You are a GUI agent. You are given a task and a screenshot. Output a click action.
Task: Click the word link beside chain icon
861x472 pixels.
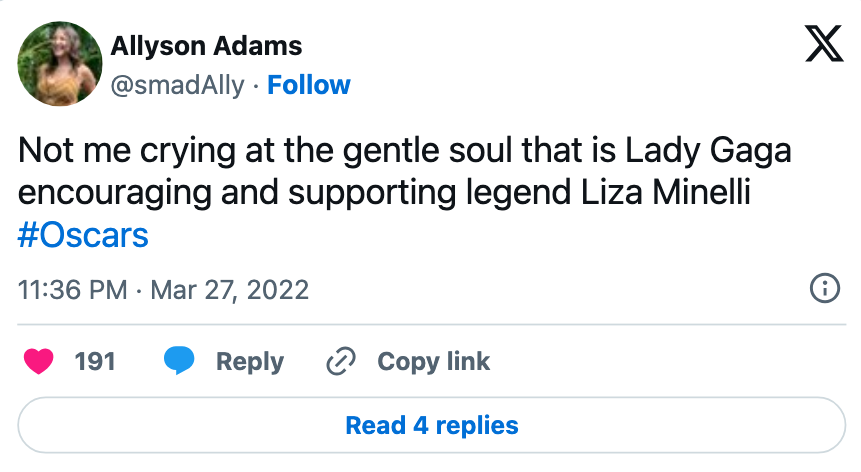coord(467,361)
